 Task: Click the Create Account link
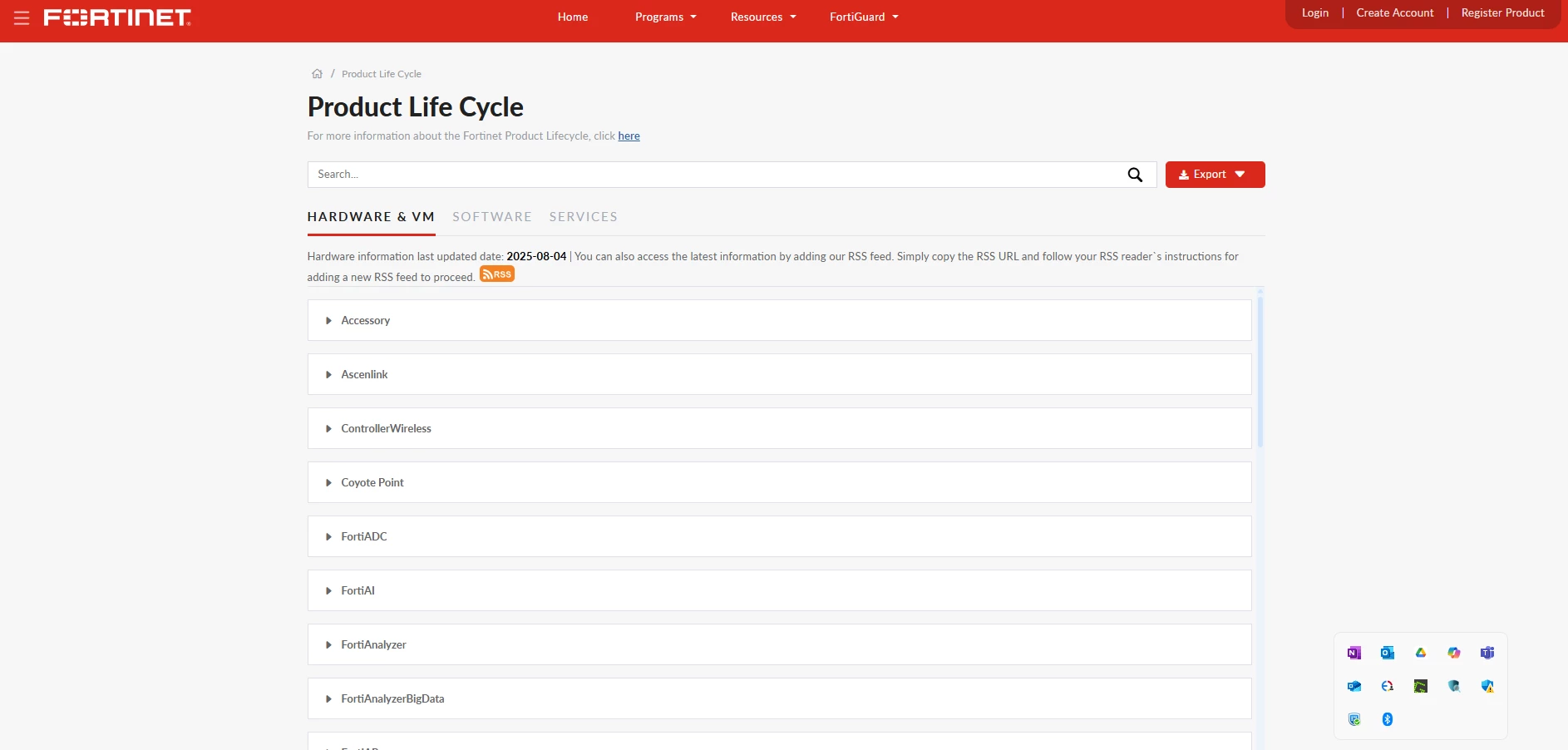1395,12
